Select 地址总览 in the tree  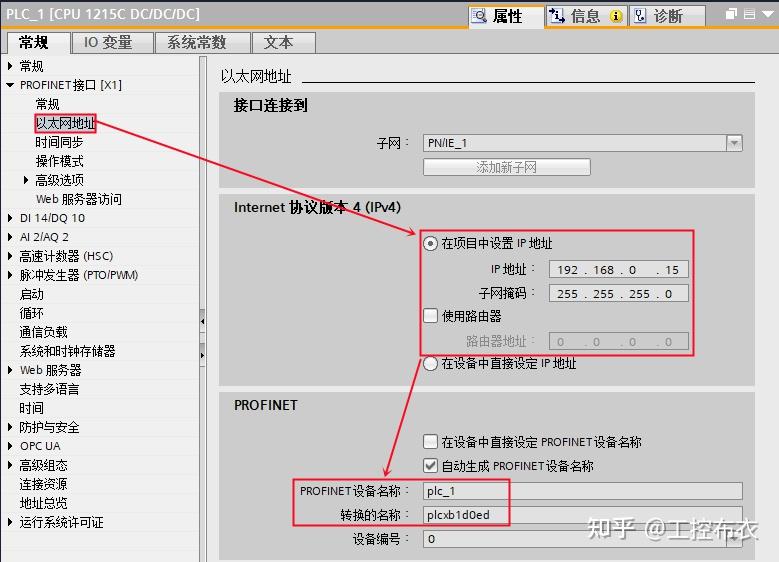pos(43,503)
